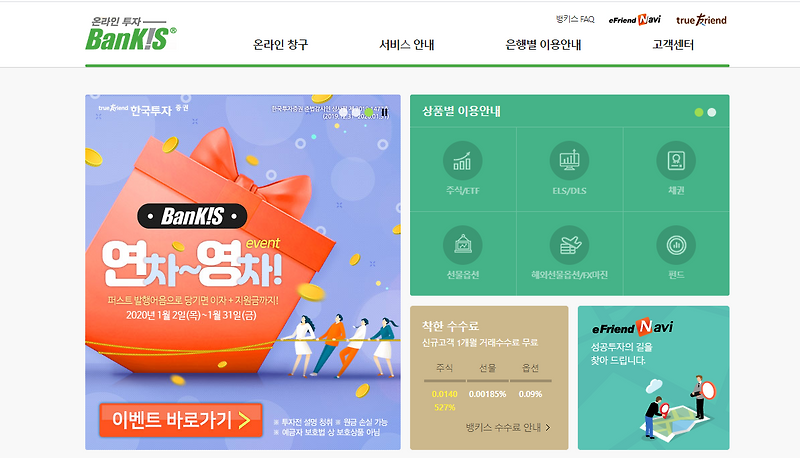
Task: Open the eFriend Navi logo in top bar
Action: 634,20
